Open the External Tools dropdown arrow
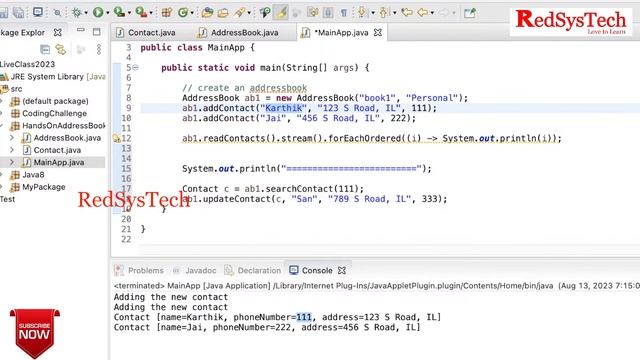640x360 pixels. click(x=151, y=13)
